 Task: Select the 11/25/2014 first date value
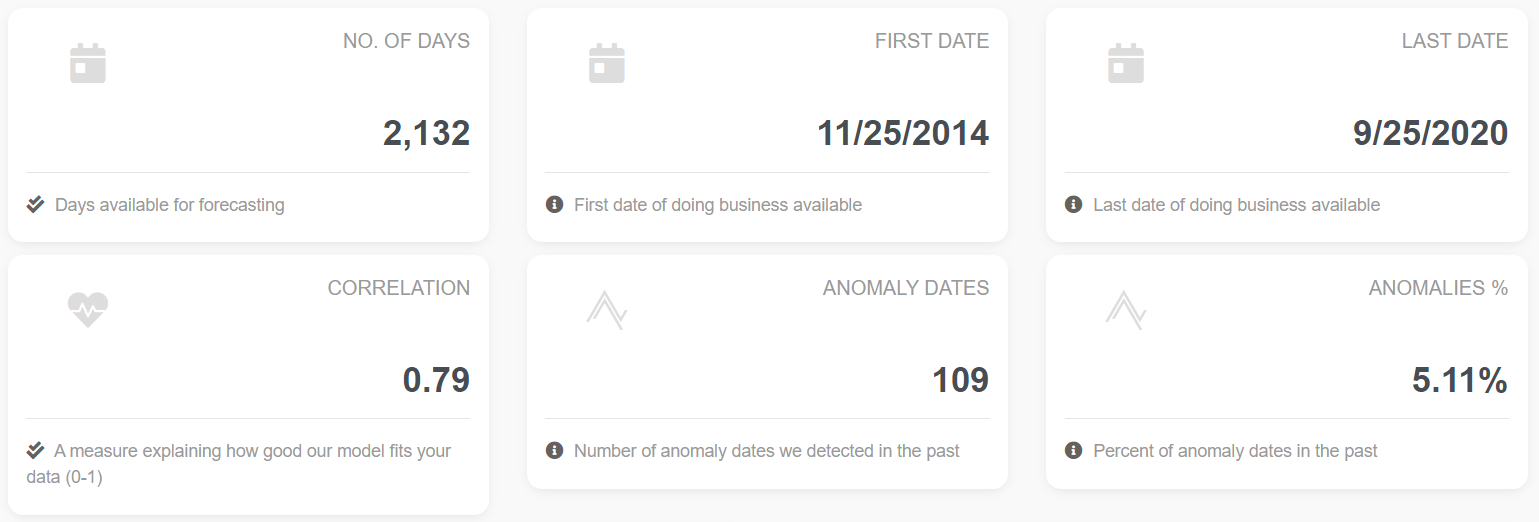[904, 133]
